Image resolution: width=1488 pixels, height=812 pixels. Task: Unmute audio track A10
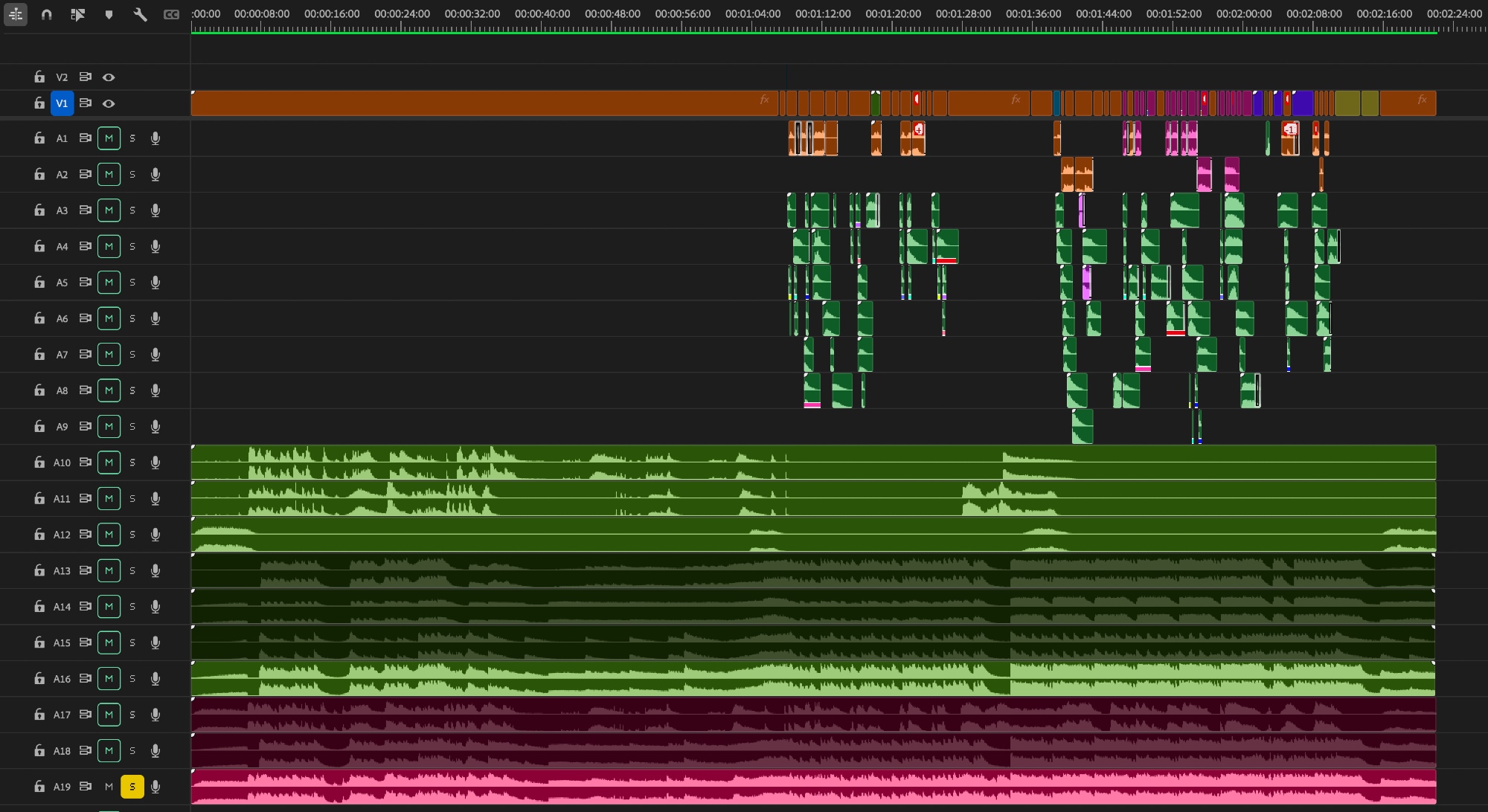tap(109, 463)
